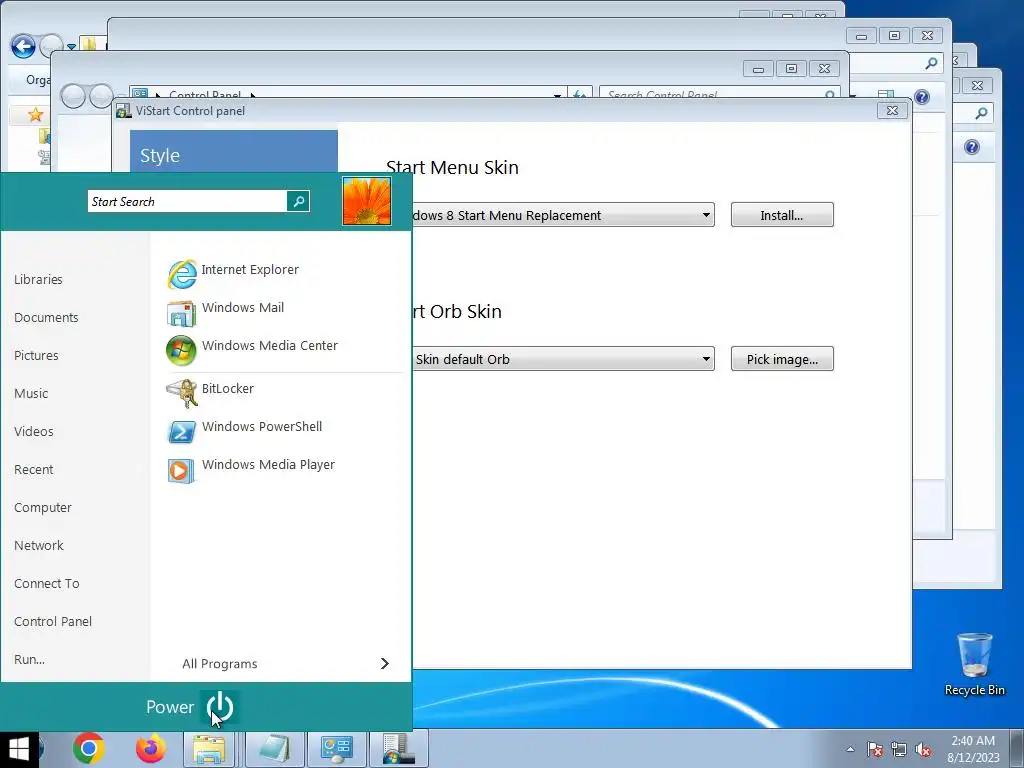Click the Windows start button on taskbar
The width and height of the screenshot is (1024, 768).
18,749
